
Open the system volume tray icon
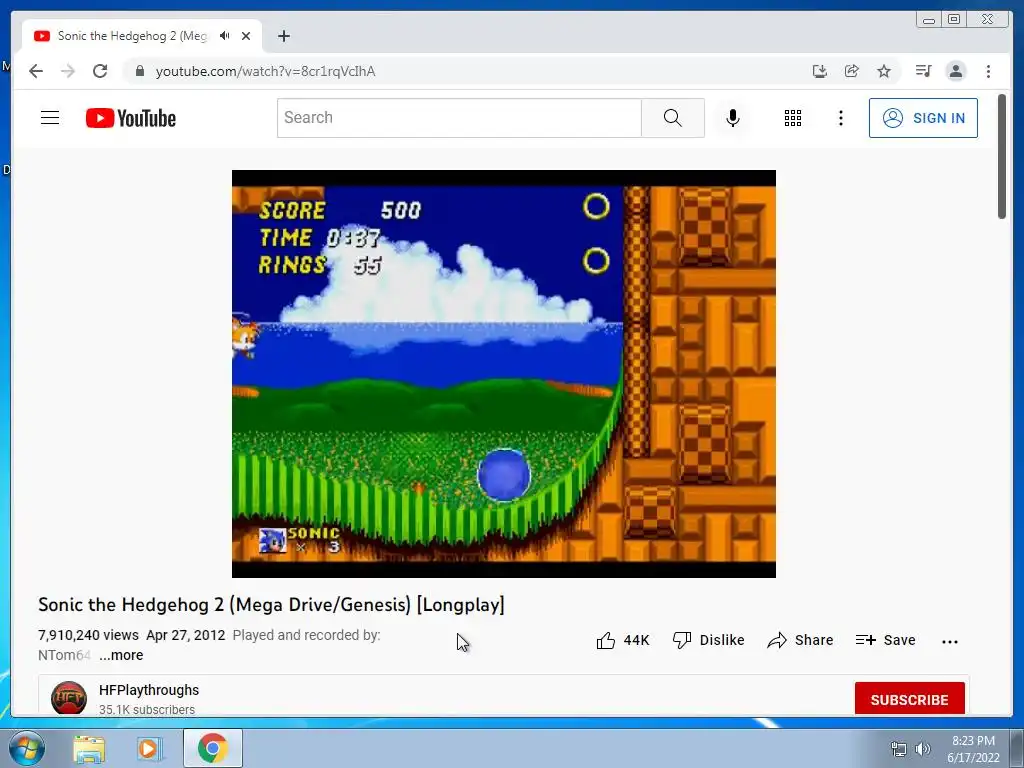(x=923, y=749)
